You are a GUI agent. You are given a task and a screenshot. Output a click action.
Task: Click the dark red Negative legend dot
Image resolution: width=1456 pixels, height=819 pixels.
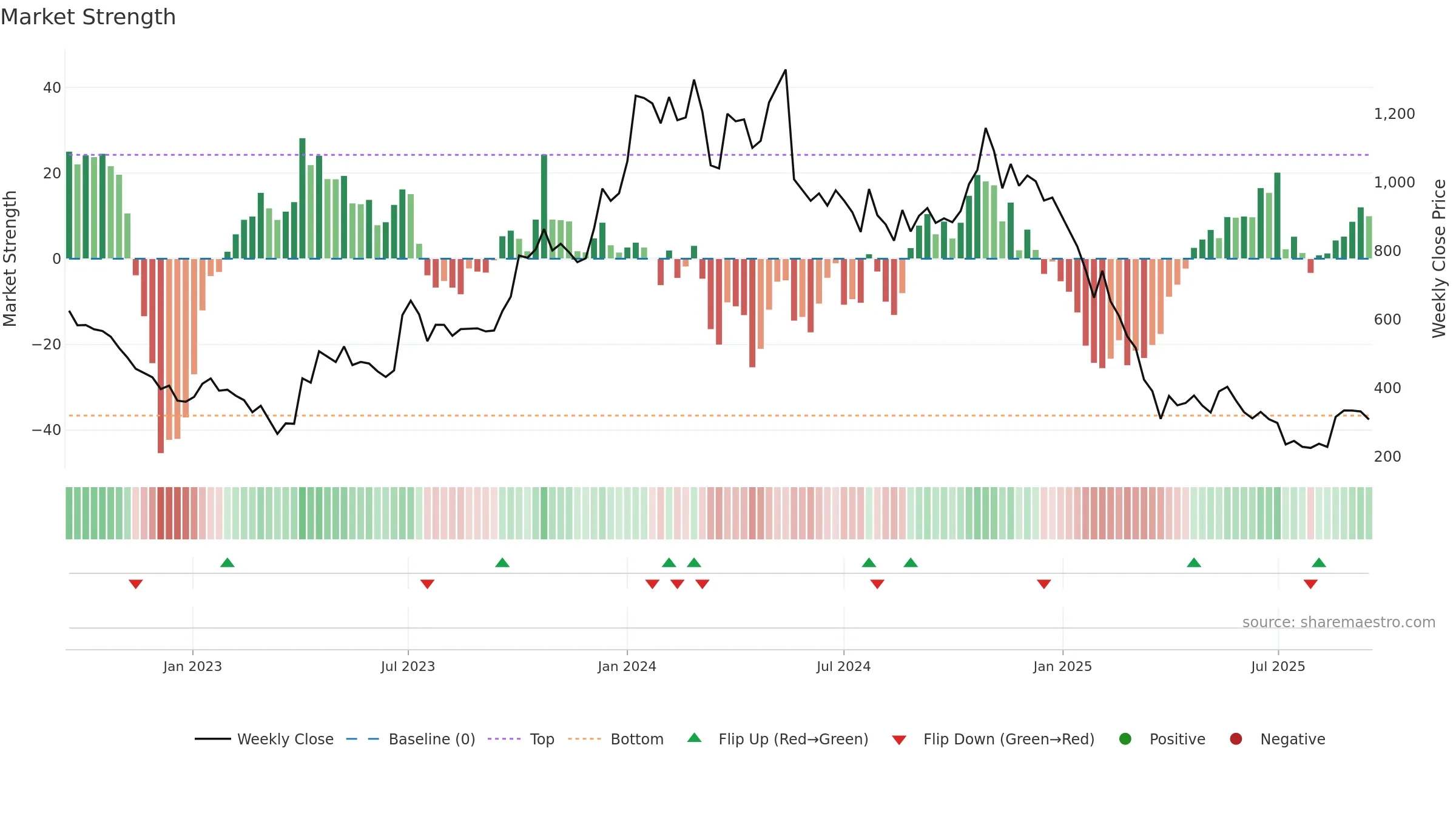coord(1236,739)
